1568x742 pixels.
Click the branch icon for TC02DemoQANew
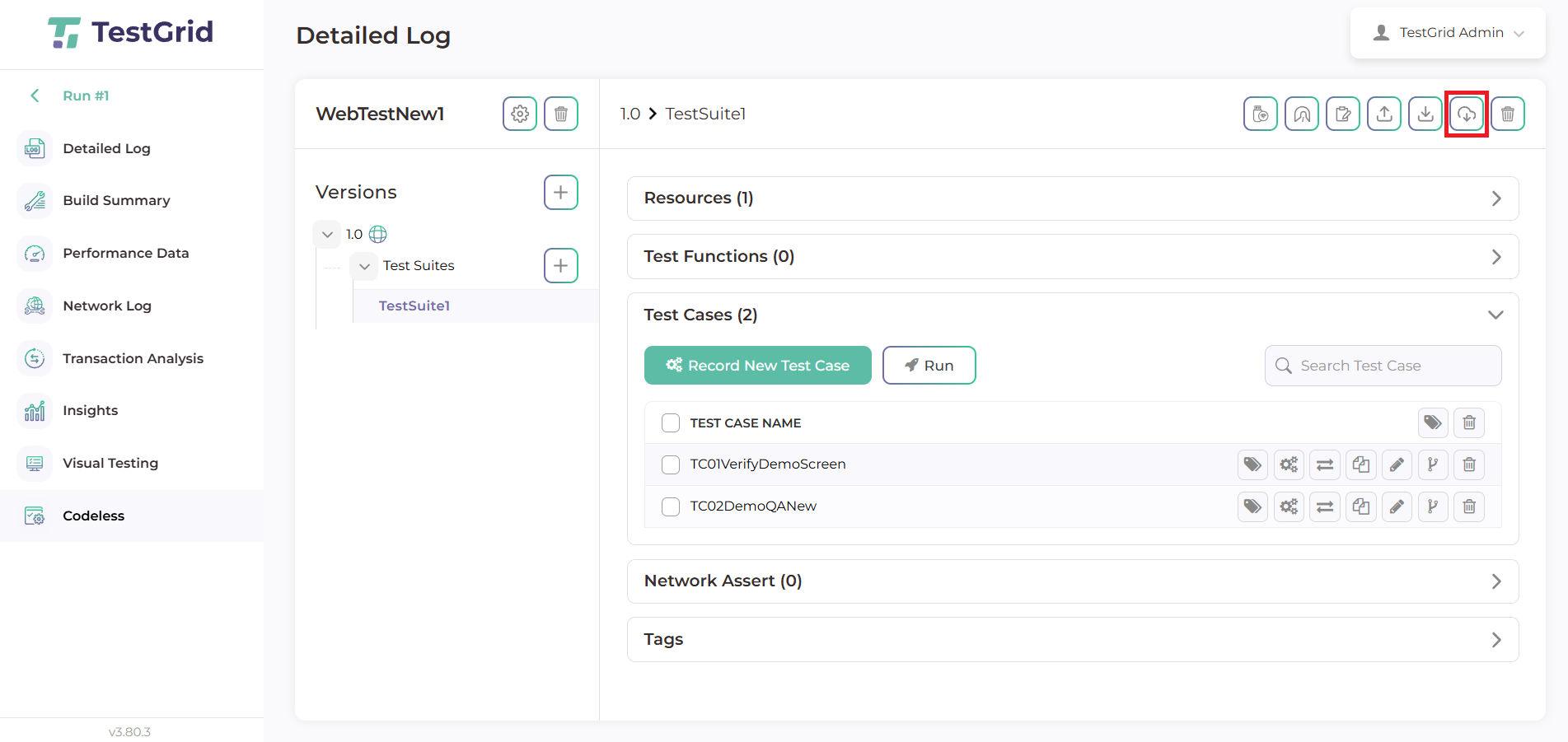tap(1433, 506)
